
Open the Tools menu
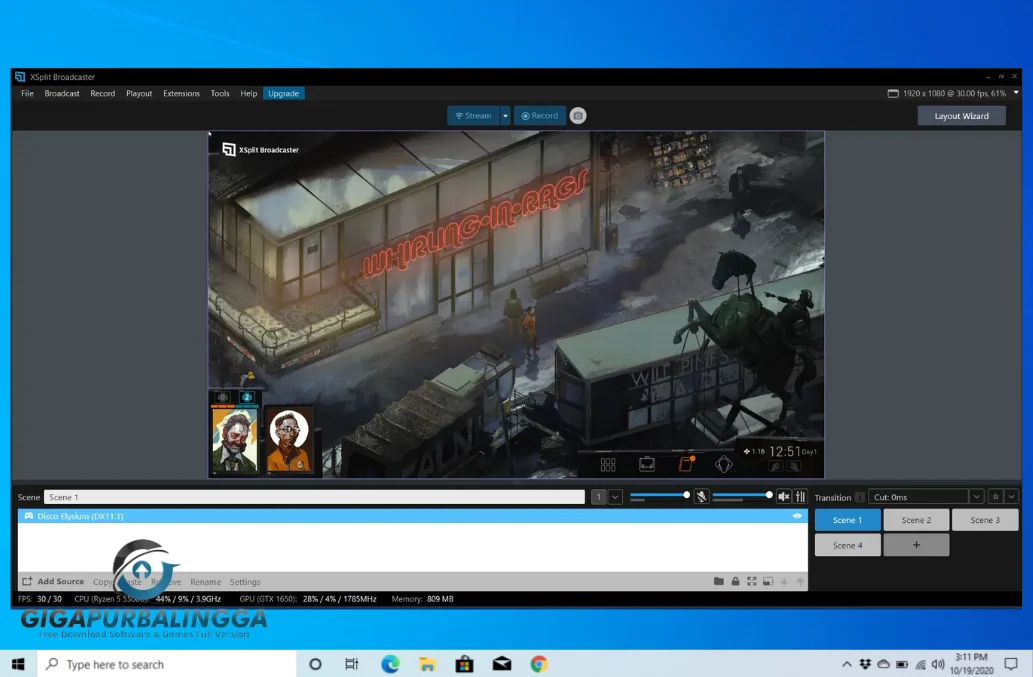pos(220,94)
